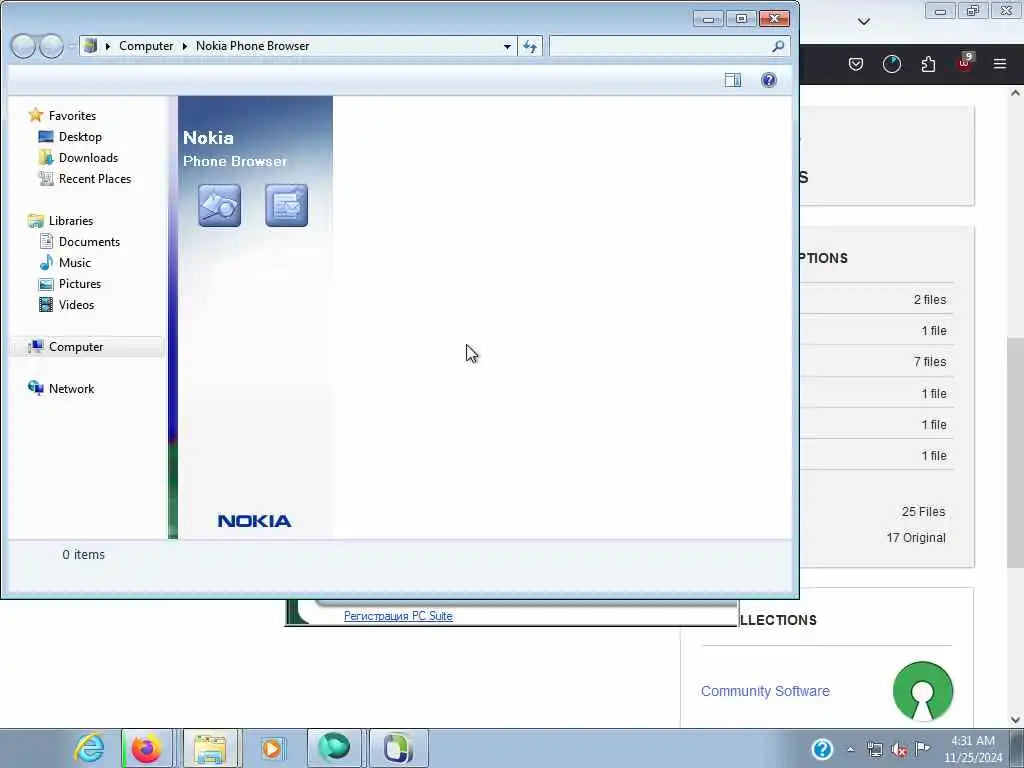Click Firefox scrollbar down arrow
Image resolution: width=1024 pixels, height=768 pixels.
click(1015, 720)
